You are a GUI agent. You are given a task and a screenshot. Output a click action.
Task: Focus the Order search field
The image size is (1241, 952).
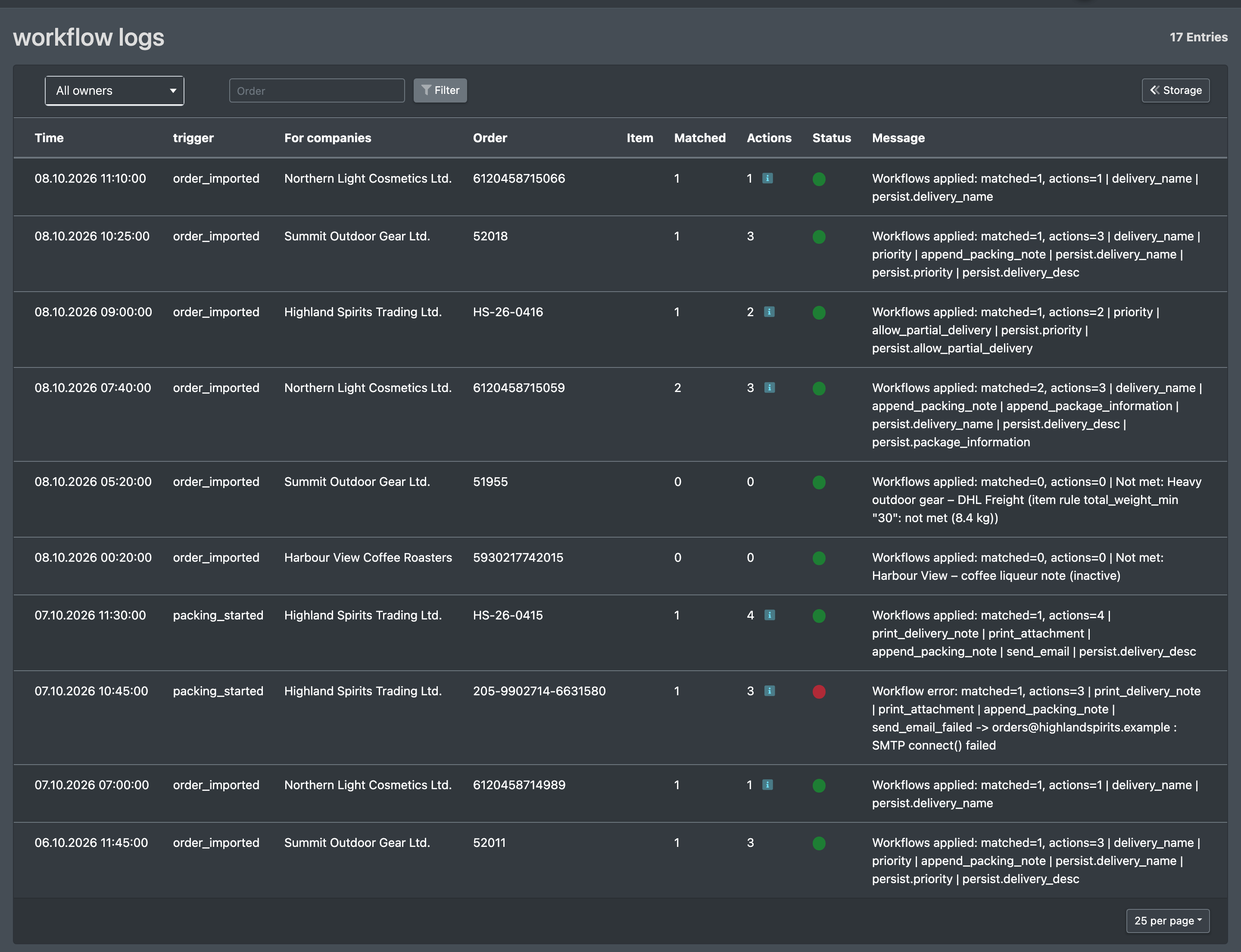pos(317,90)
